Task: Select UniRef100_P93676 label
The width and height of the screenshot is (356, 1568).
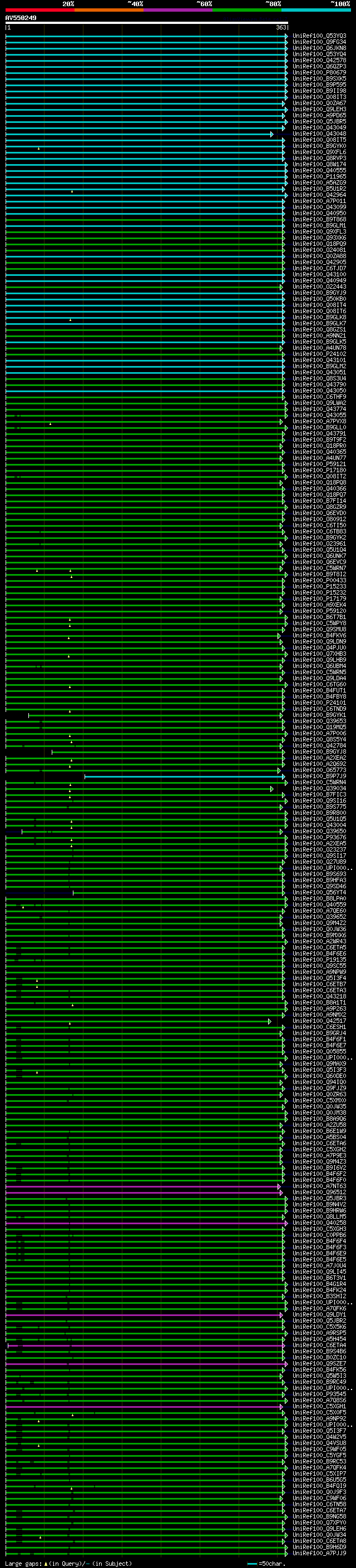Action: pos(319,838)
